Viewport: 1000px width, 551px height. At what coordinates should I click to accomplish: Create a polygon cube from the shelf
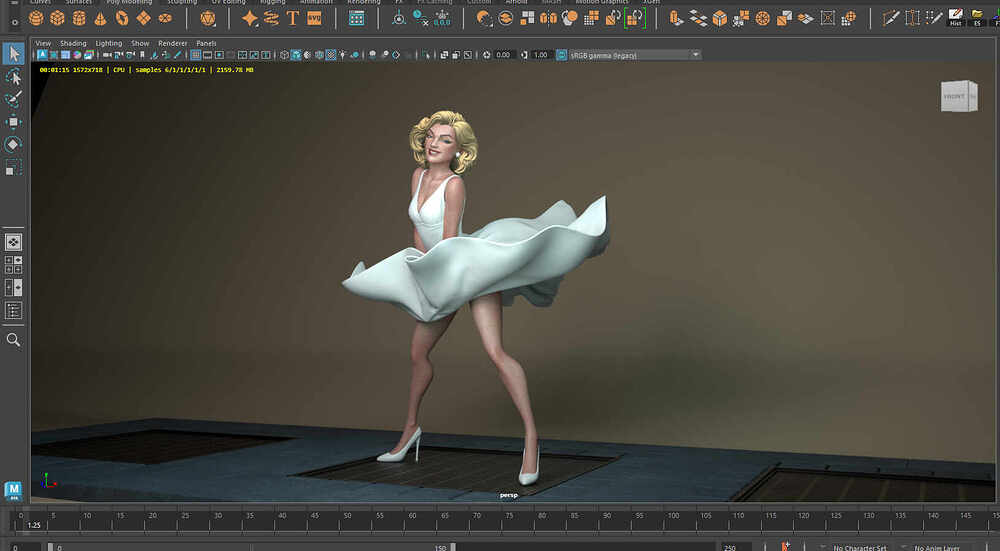point(57,18)
